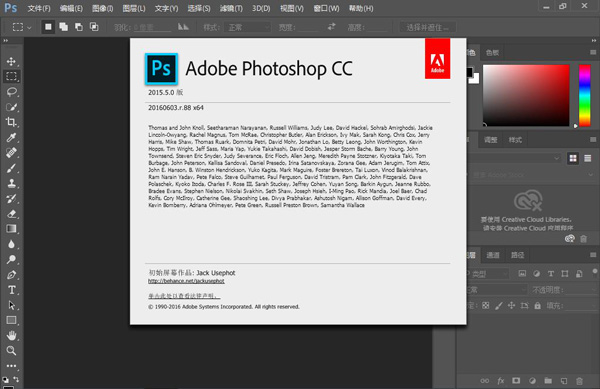Click the add layer style fx icon

(x=501, y=381)
